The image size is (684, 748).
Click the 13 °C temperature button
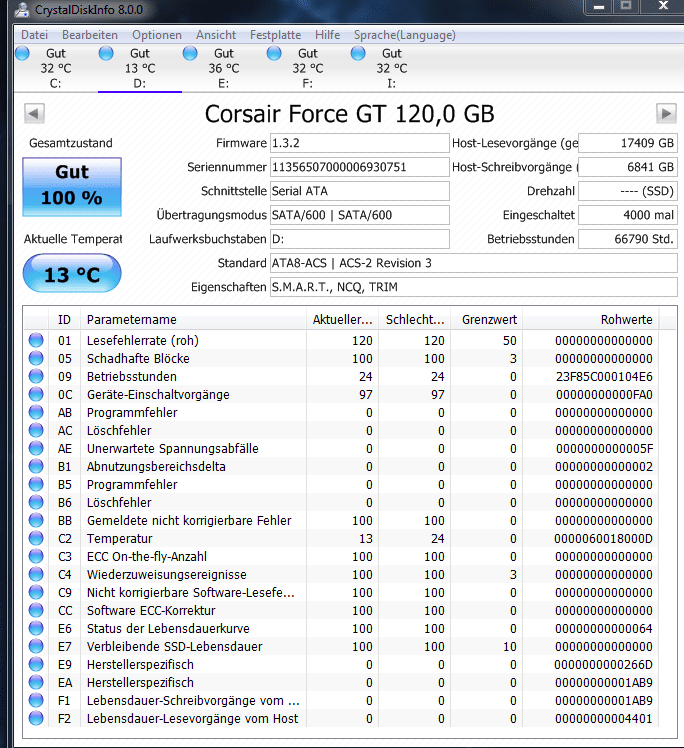point(72,273)
